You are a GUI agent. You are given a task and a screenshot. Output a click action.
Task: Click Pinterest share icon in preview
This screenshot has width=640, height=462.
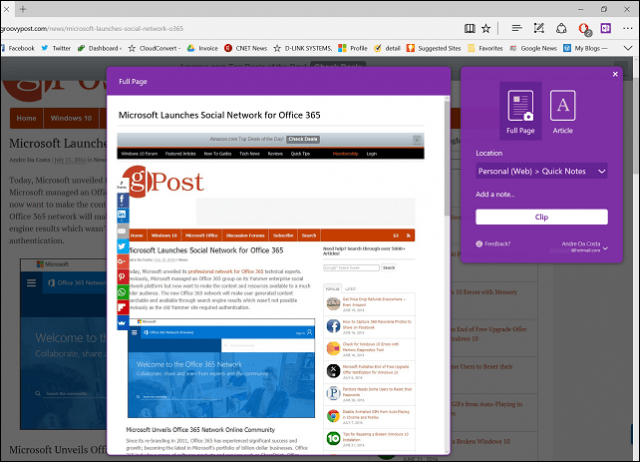tap(122, 277)
